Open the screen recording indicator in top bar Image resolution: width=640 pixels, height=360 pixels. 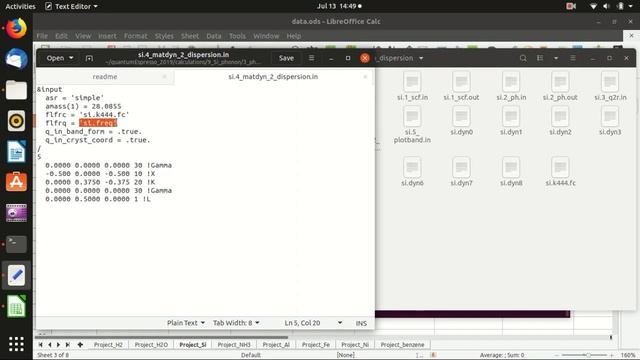571,6
